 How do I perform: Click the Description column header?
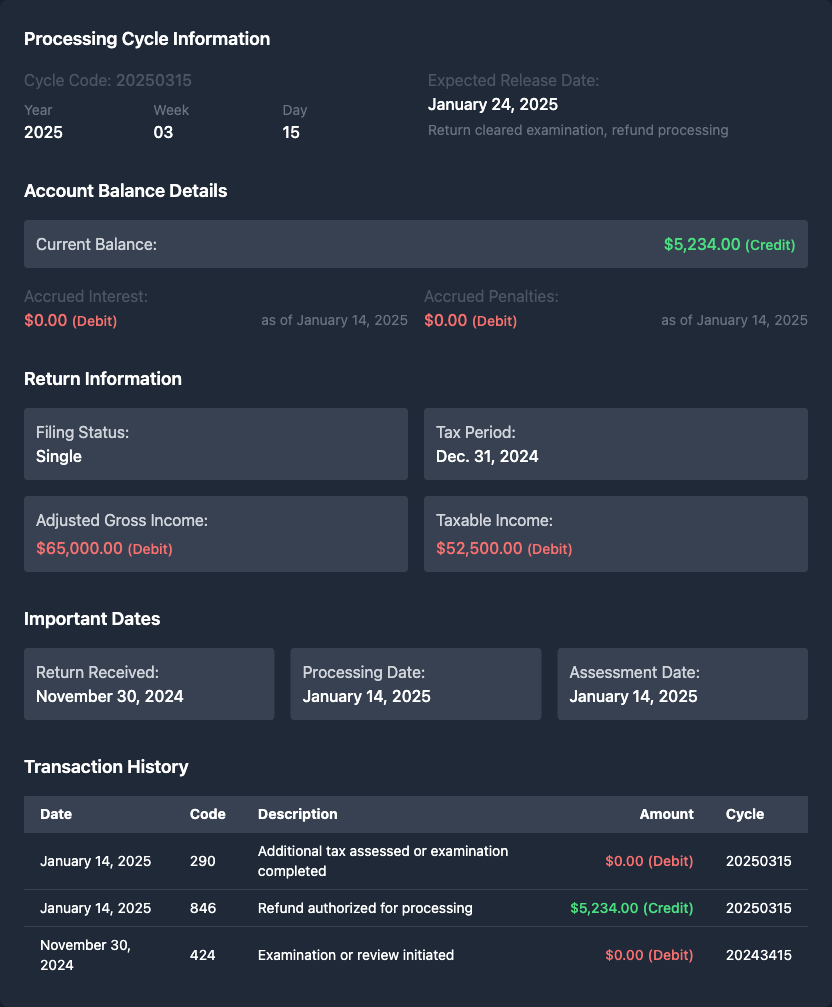[x=297, y=814]
